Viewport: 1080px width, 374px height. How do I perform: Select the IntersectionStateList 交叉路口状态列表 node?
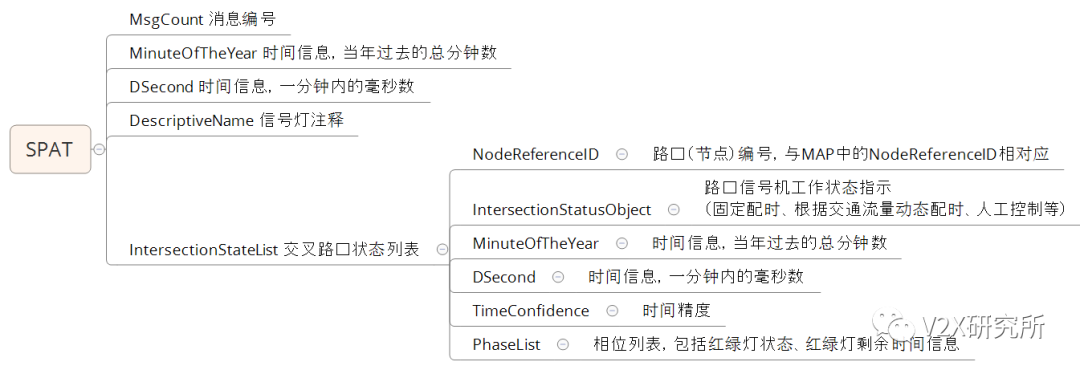click(x=274, y=250)
